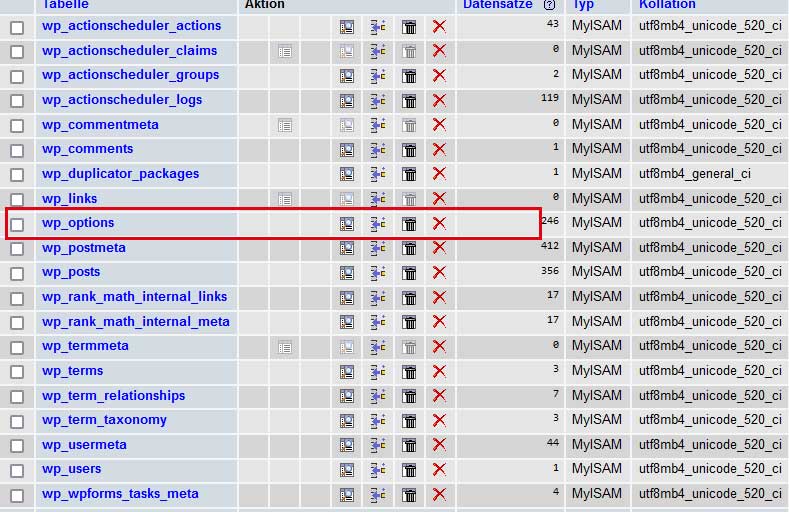Open the wp_rank_math_internal_meta table link
The width and height of the screenshot is (789, 512).
coord(136,321)
